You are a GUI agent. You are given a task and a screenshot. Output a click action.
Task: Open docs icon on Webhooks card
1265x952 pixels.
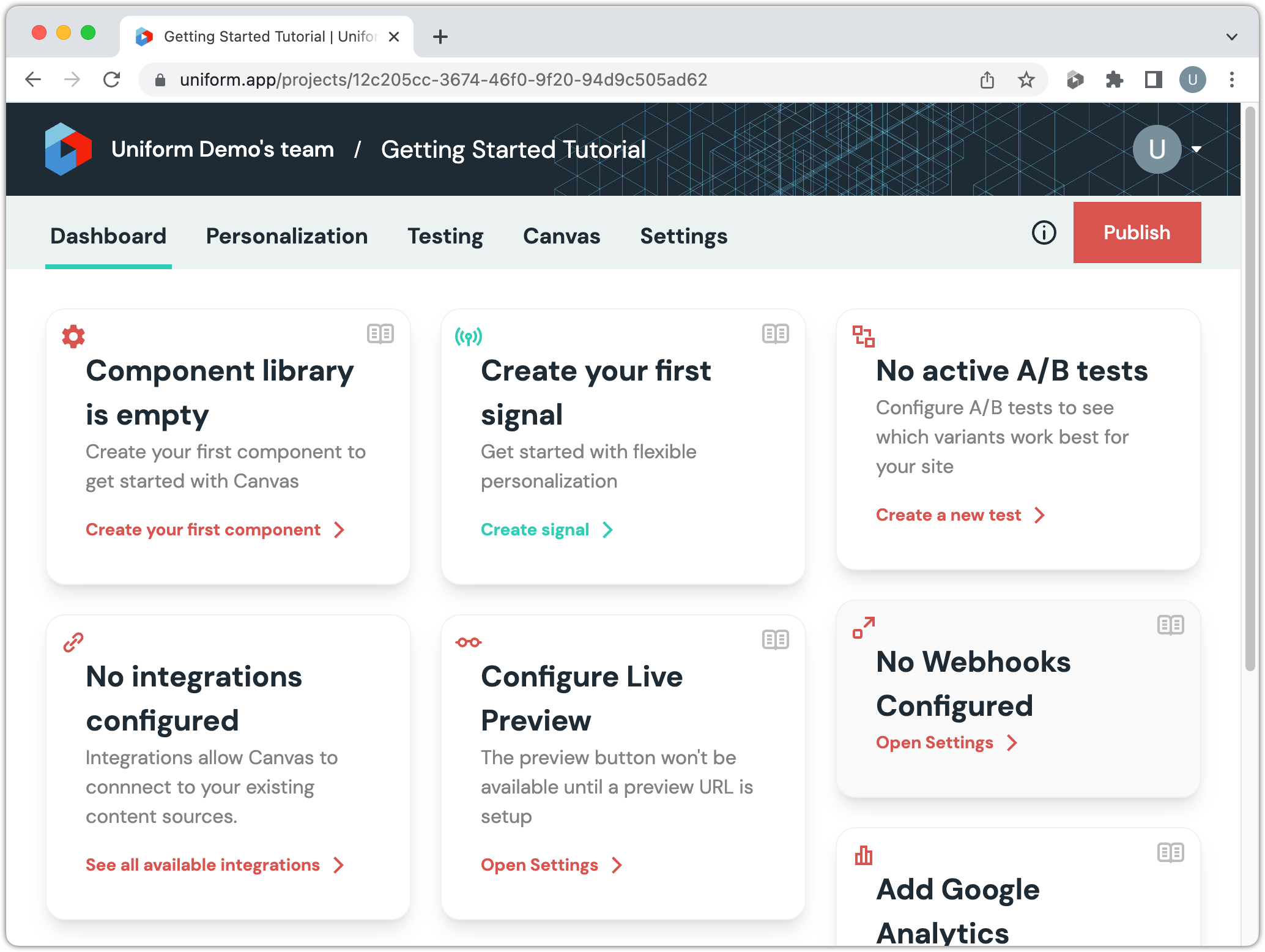tap(1170, 625)
